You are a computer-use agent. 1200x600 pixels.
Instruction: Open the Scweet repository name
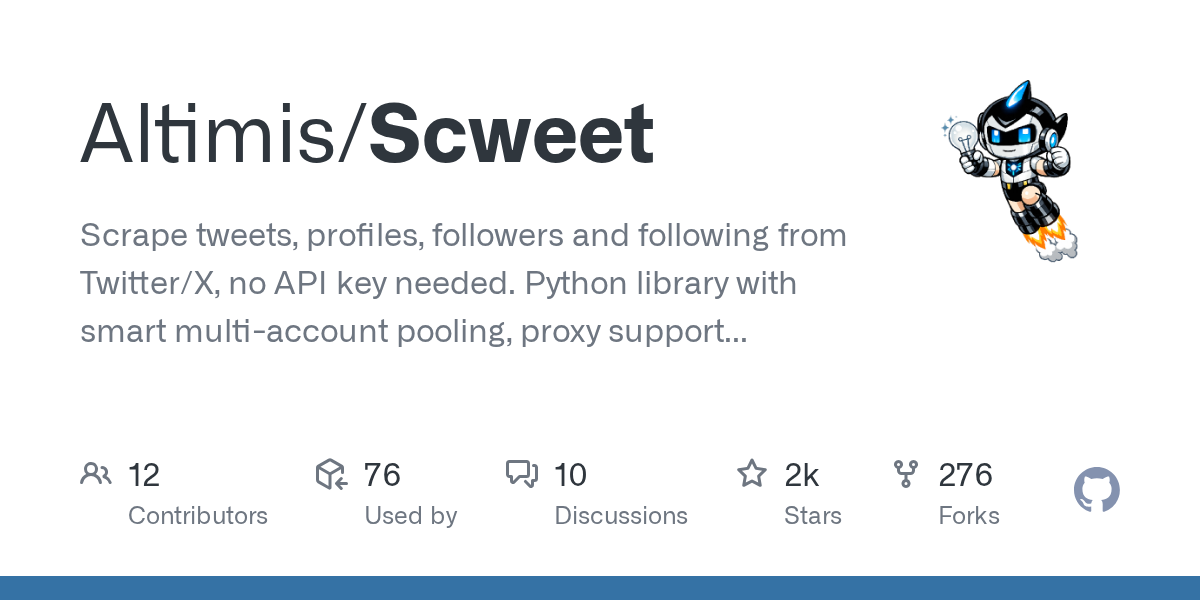(x=512, y=134)
